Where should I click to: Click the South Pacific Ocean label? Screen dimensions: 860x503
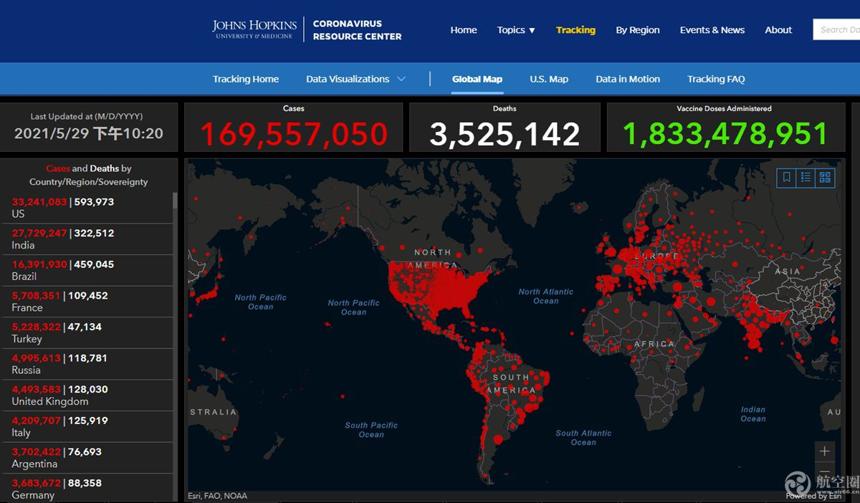[371, 429]
